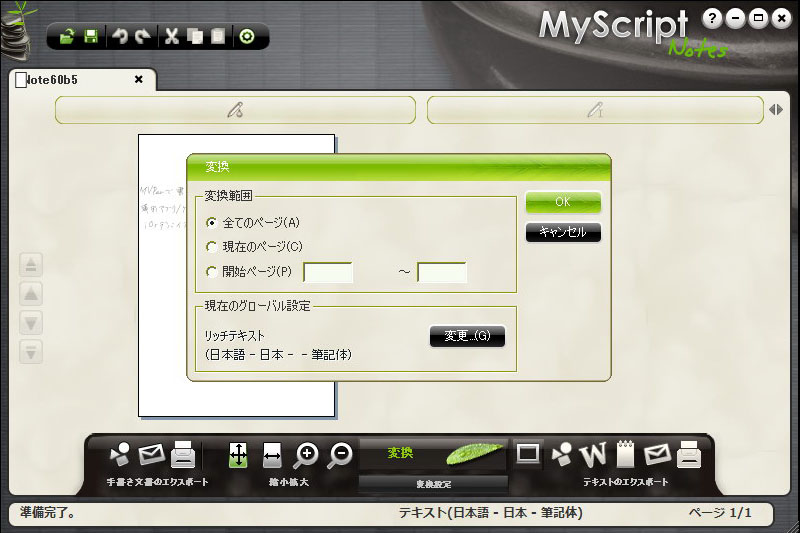Select 全てのページ(A) radio option
800x533 pixels.
coord(253,222)
